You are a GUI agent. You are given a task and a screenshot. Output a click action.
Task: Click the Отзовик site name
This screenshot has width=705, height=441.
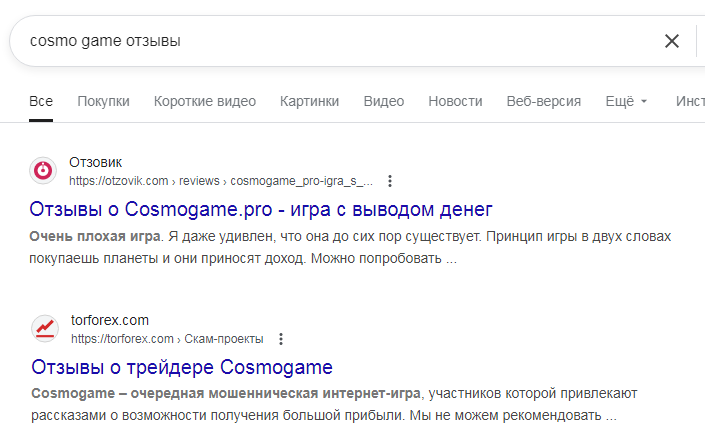coord(95,162)
